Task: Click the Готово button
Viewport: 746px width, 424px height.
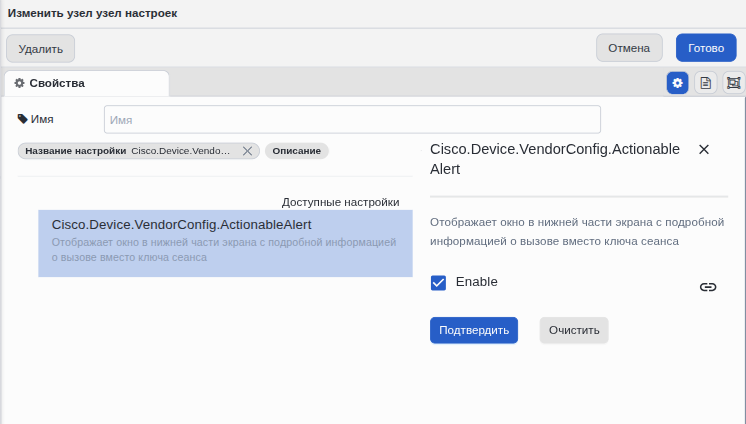Action: [x=706, y=48]
